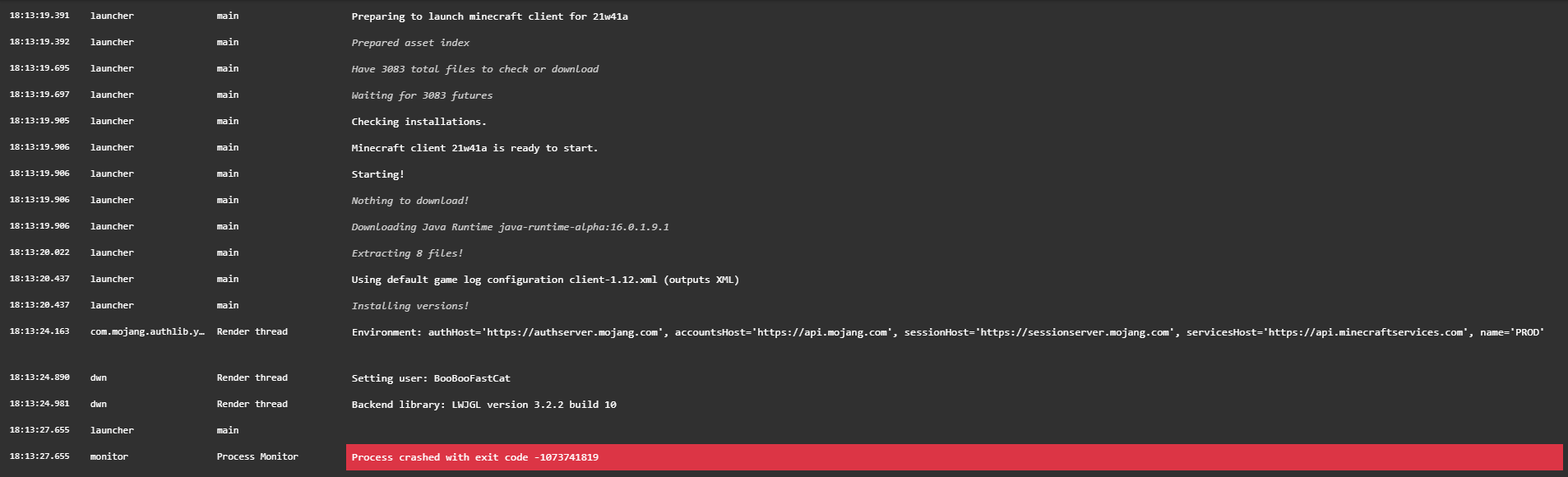
Task: Click the 'Prepared asset index' log message
Action: [410, 43]
